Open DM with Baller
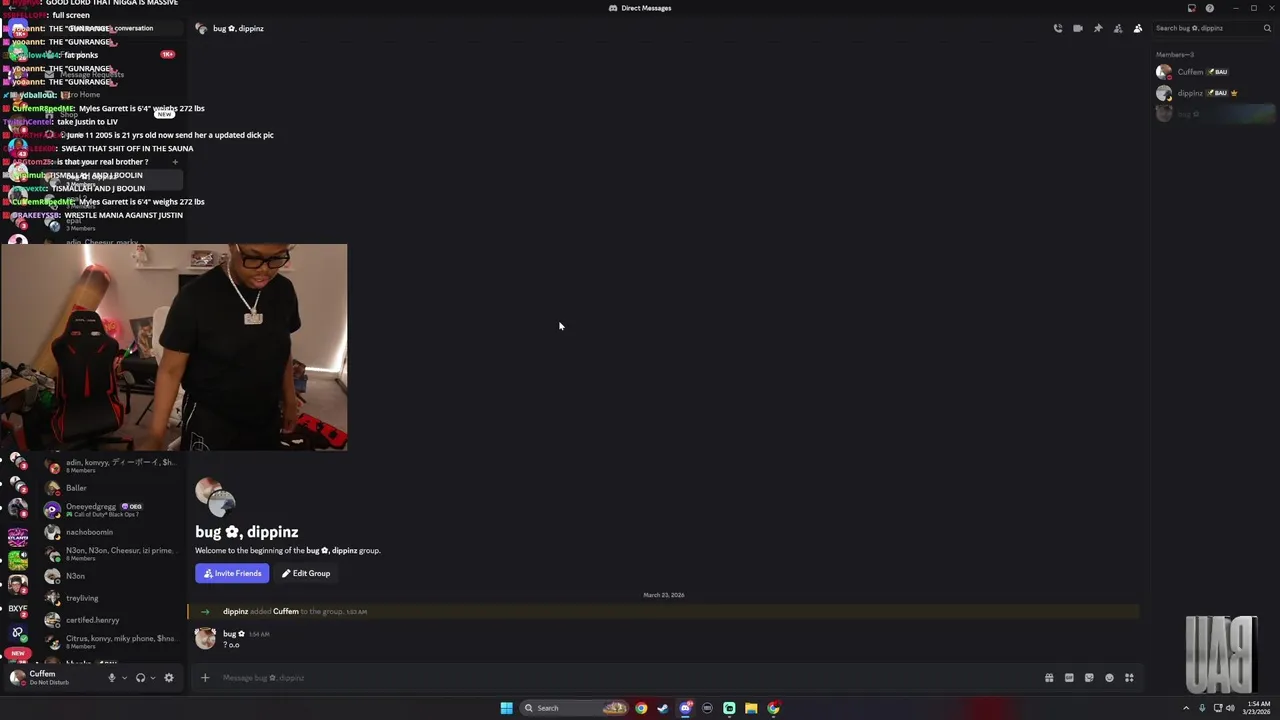The image size is (1280, 720). tap(110, 488)
